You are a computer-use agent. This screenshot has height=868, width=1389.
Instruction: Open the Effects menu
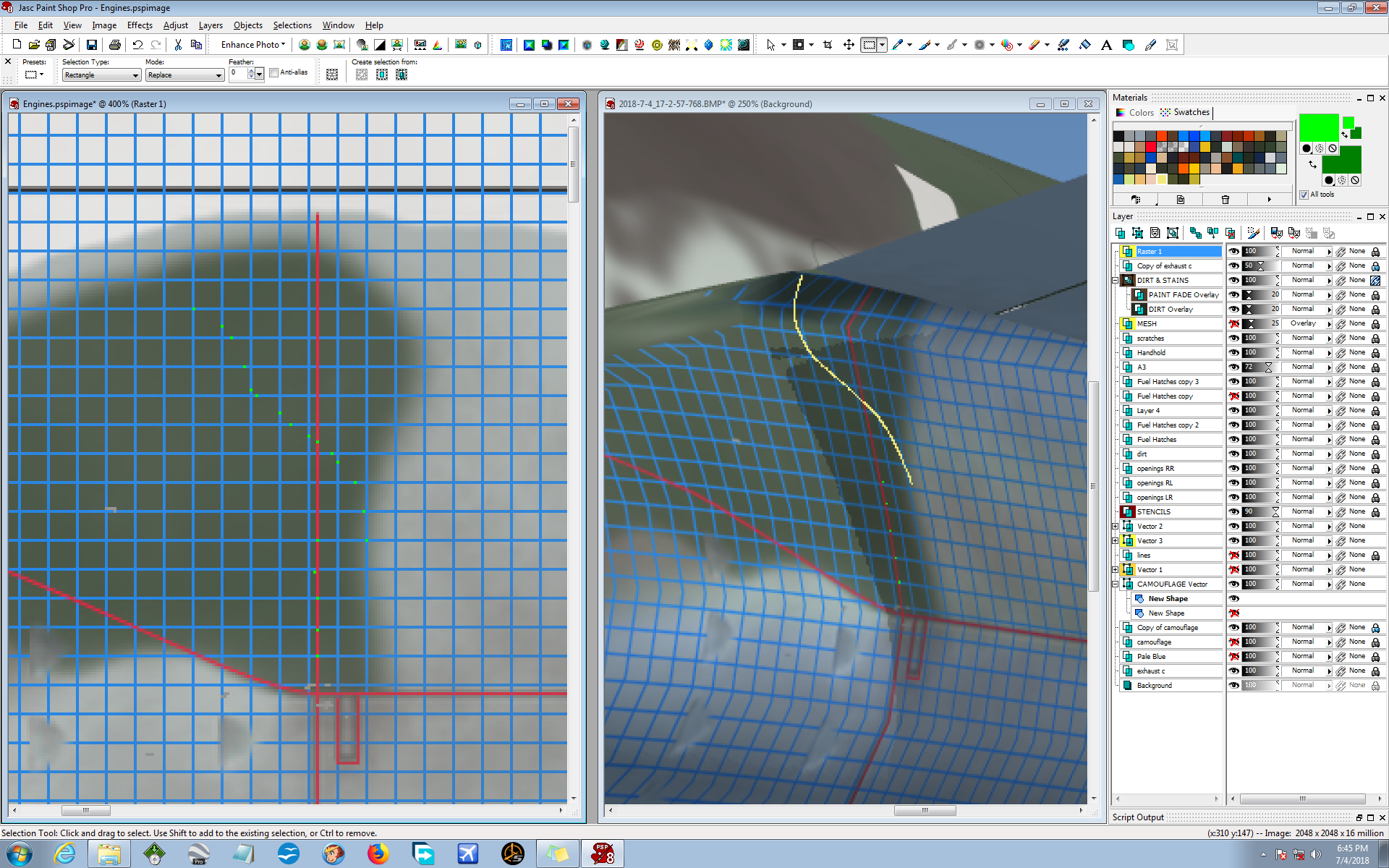tap(140, 25)
